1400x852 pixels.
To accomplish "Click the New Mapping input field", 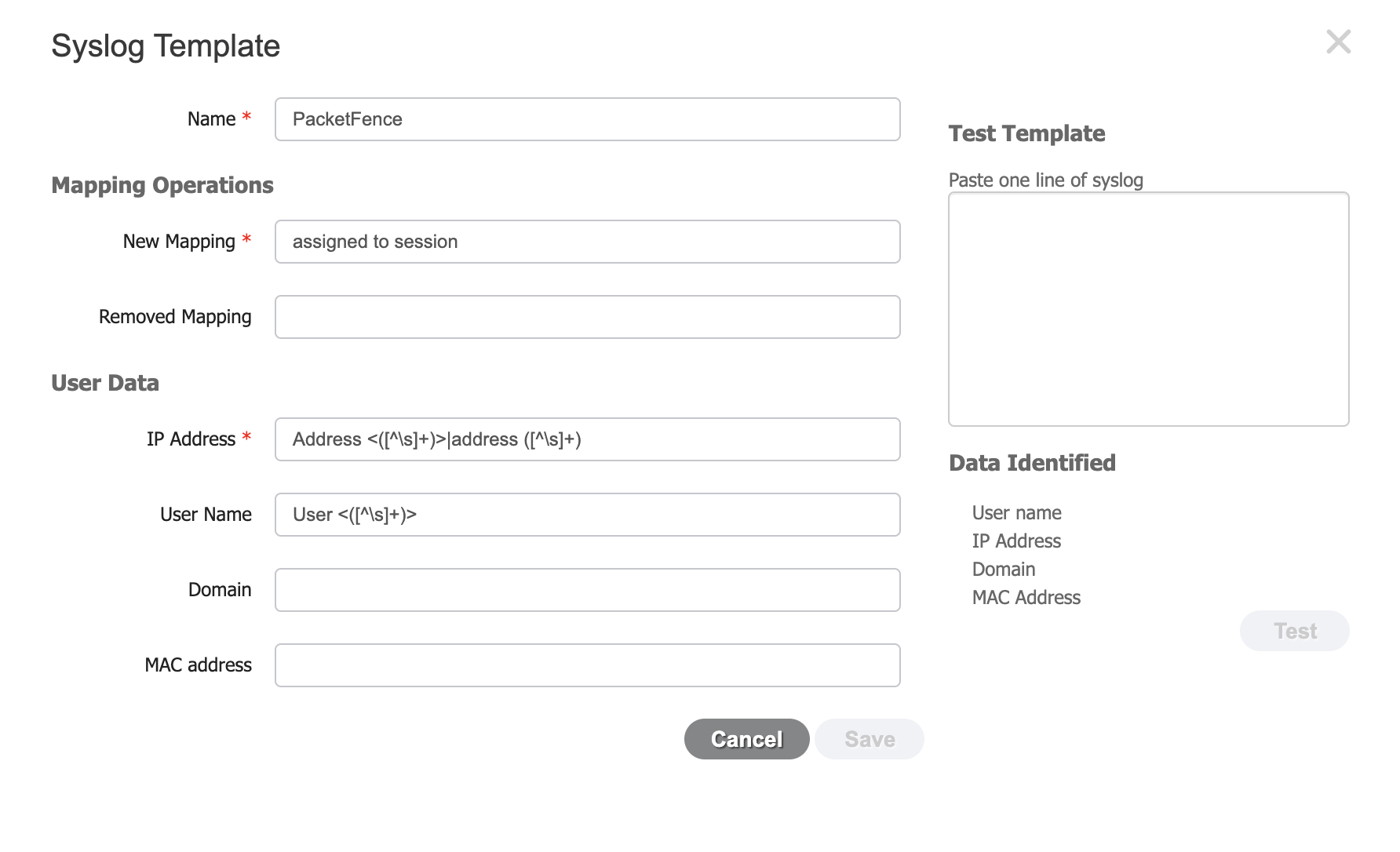I will point(587,242).
